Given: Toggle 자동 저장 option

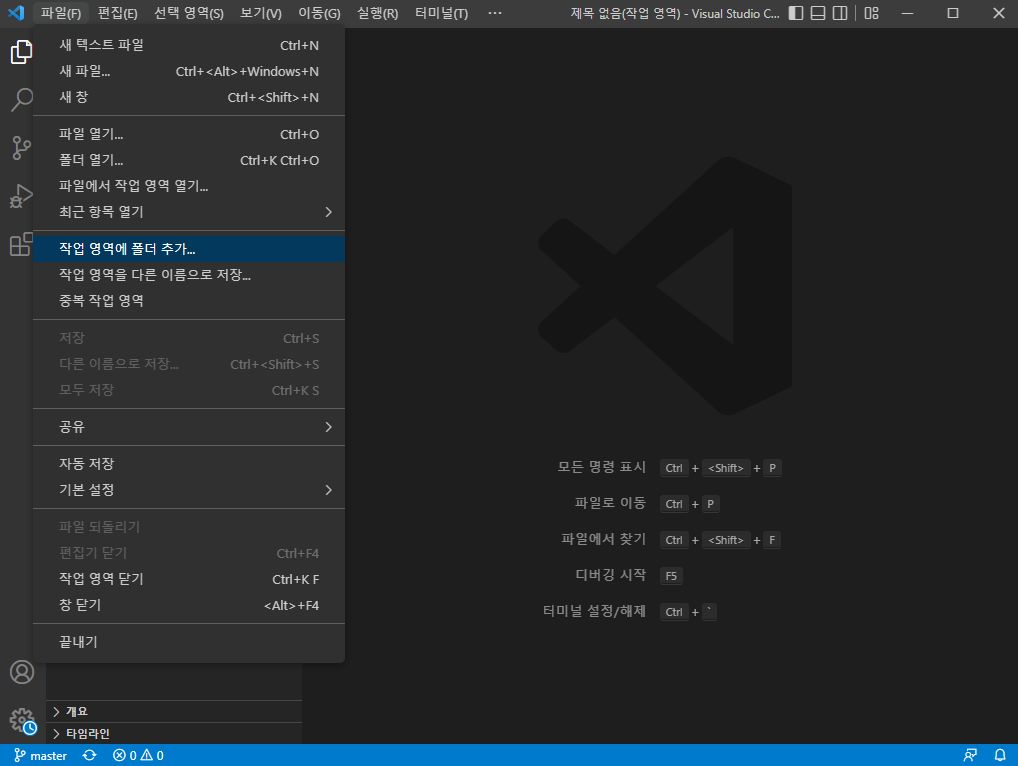Looking at the screenshot, I should [189, 463].
